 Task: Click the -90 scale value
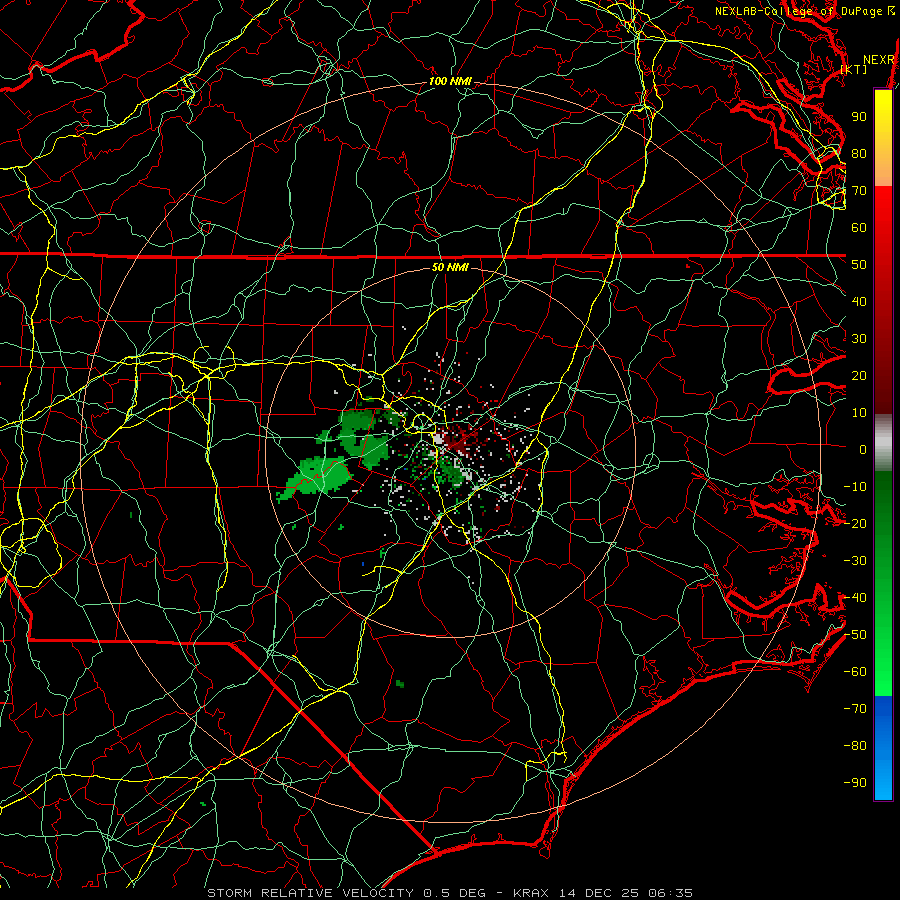pyautogui.click(x=855, y=783)
